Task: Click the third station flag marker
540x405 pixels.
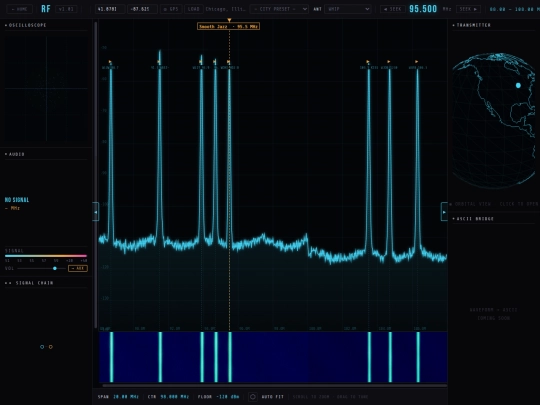Action: pos(200,62)
